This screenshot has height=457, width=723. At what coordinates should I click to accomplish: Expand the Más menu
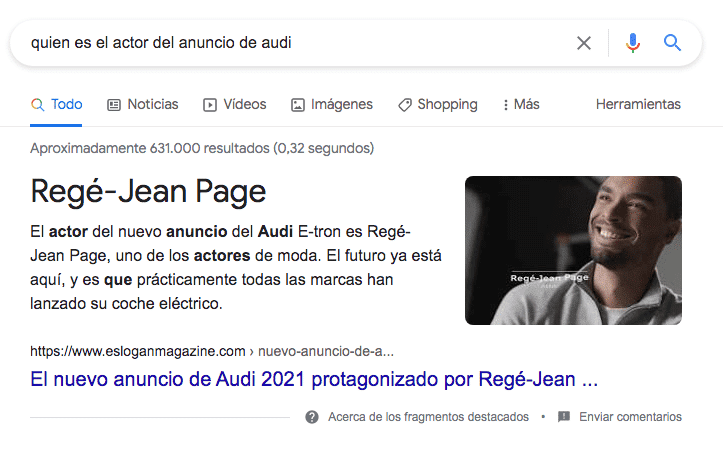click(x=522, y=105)
